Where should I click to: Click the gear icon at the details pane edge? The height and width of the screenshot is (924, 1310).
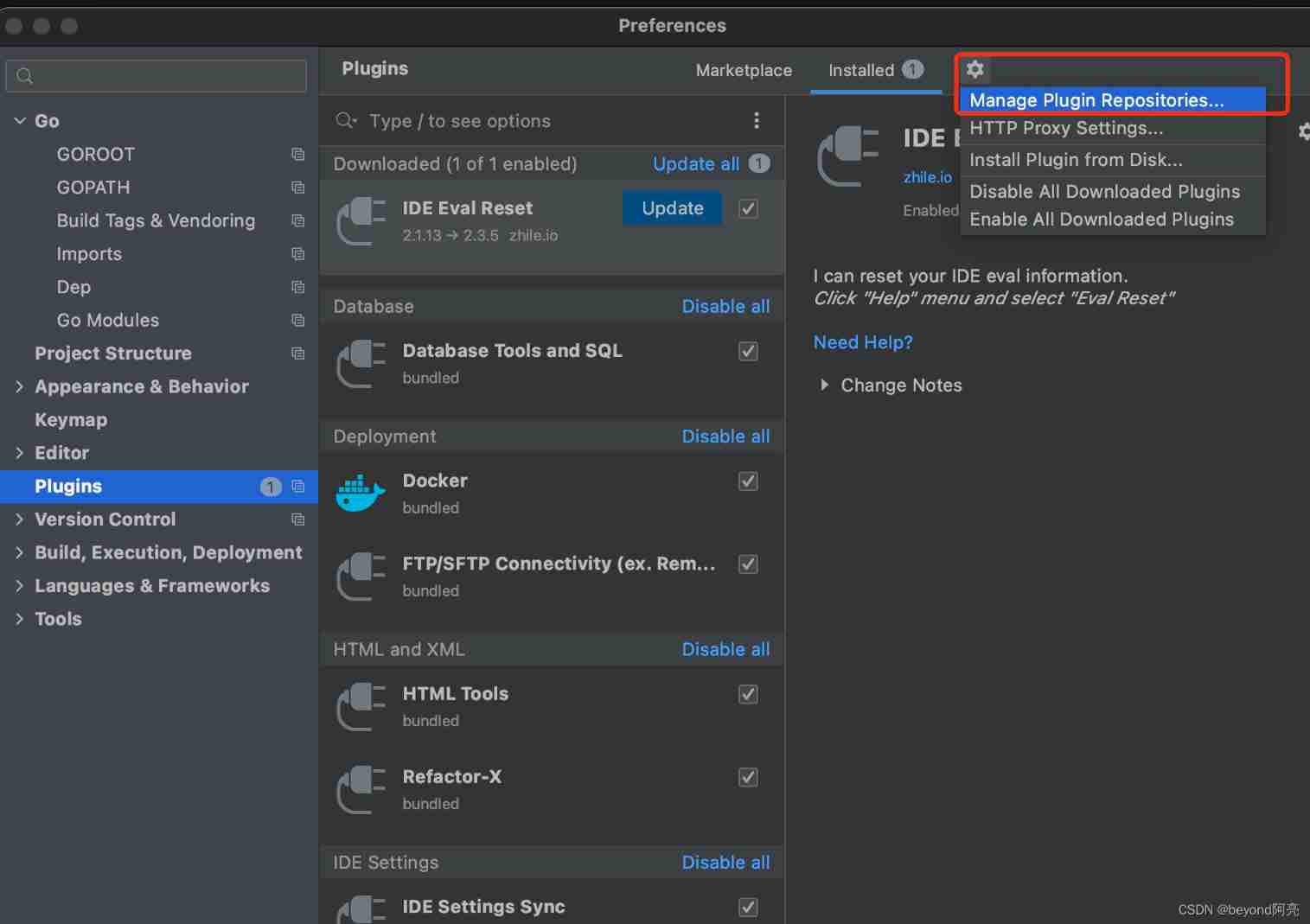(x=1304, y=131)
